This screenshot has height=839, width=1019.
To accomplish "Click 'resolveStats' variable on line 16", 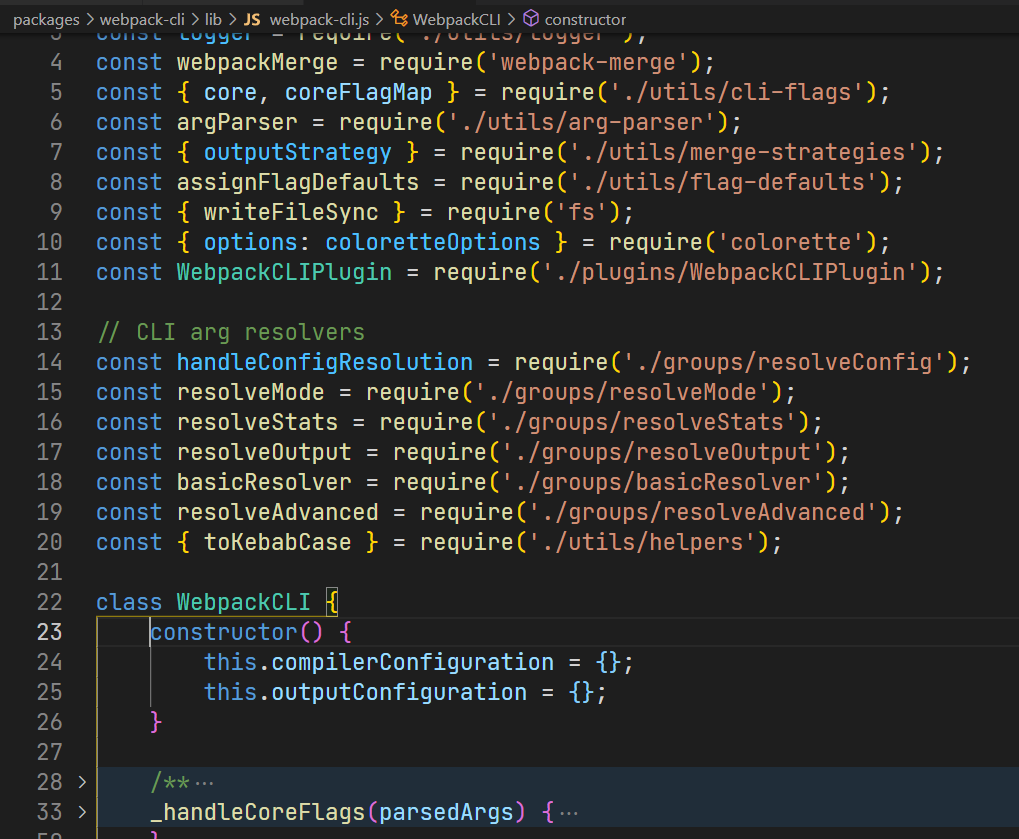I will pos(257,422).
